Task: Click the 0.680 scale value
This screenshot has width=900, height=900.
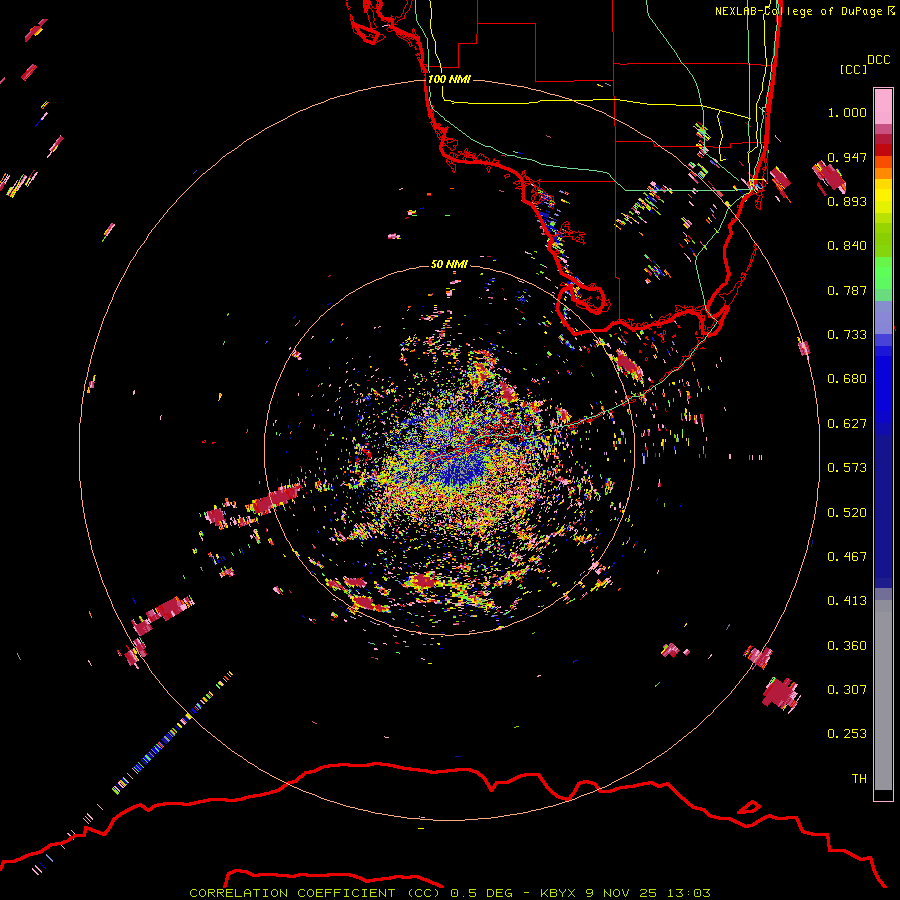Action: (x=847, y=379)
